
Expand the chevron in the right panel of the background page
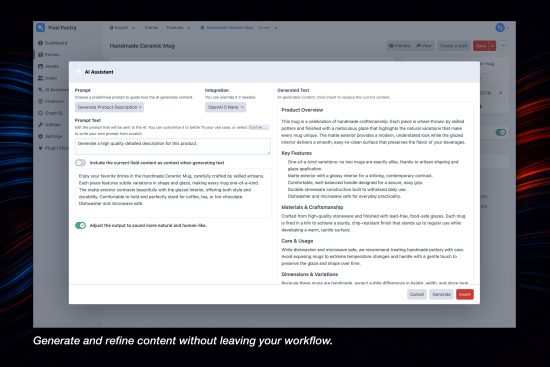click(x=501, y=93)
